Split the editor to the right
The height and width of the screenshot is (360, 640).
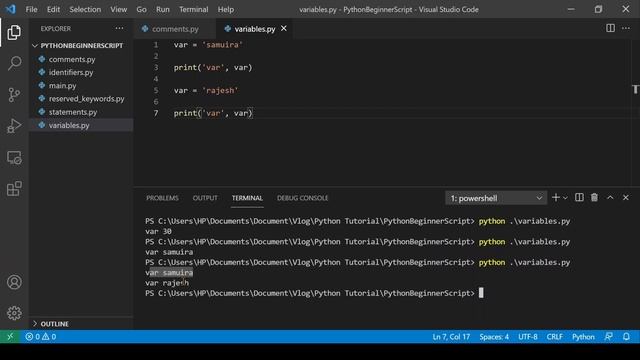pyautogui.click(x=610, y=28)
